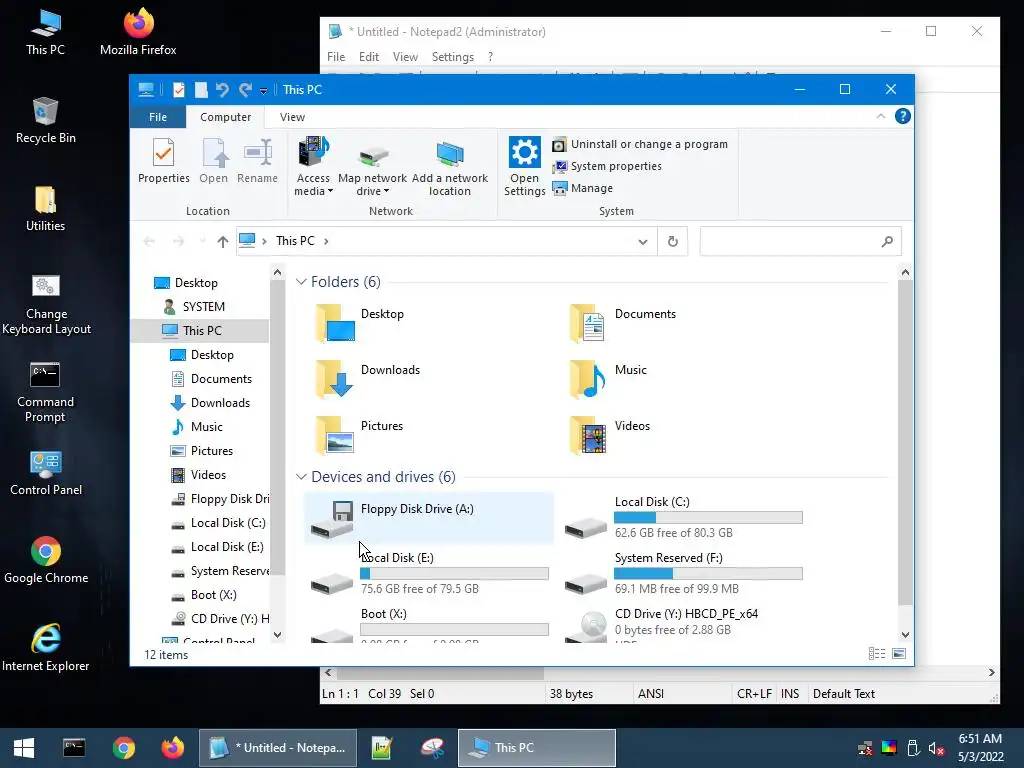
Task: Click file list vertical scrollbar down arrow
Action: pos(905,635)
